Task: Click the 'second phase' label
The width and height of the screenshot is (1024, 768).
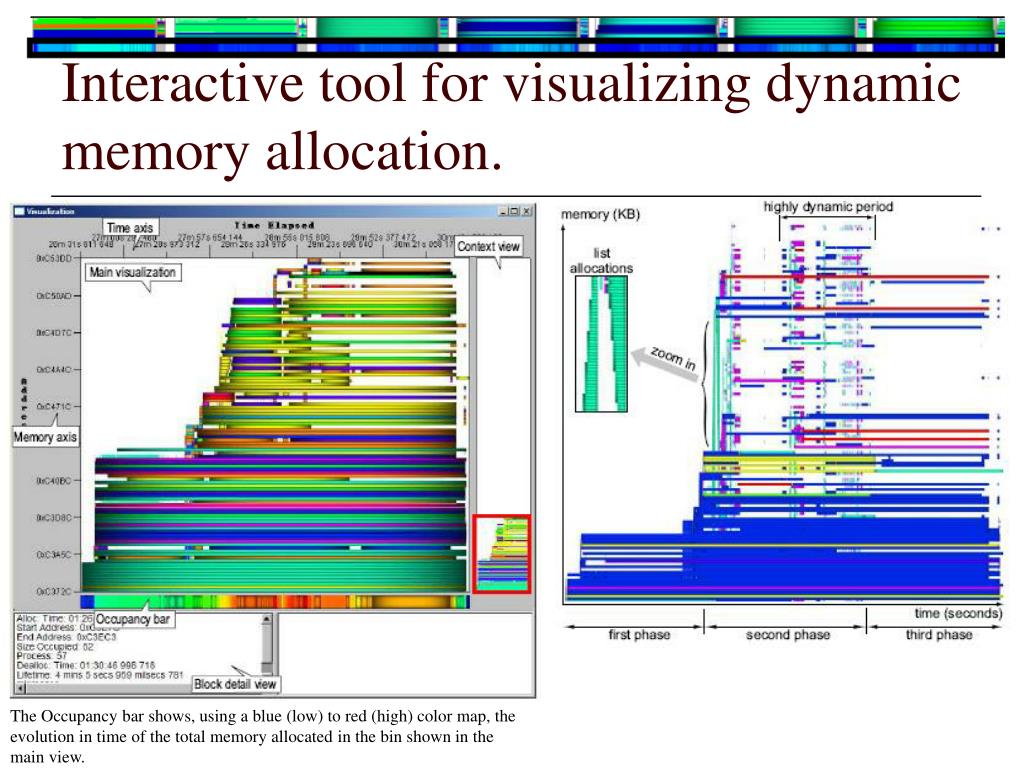Action: tap(787, 635)
